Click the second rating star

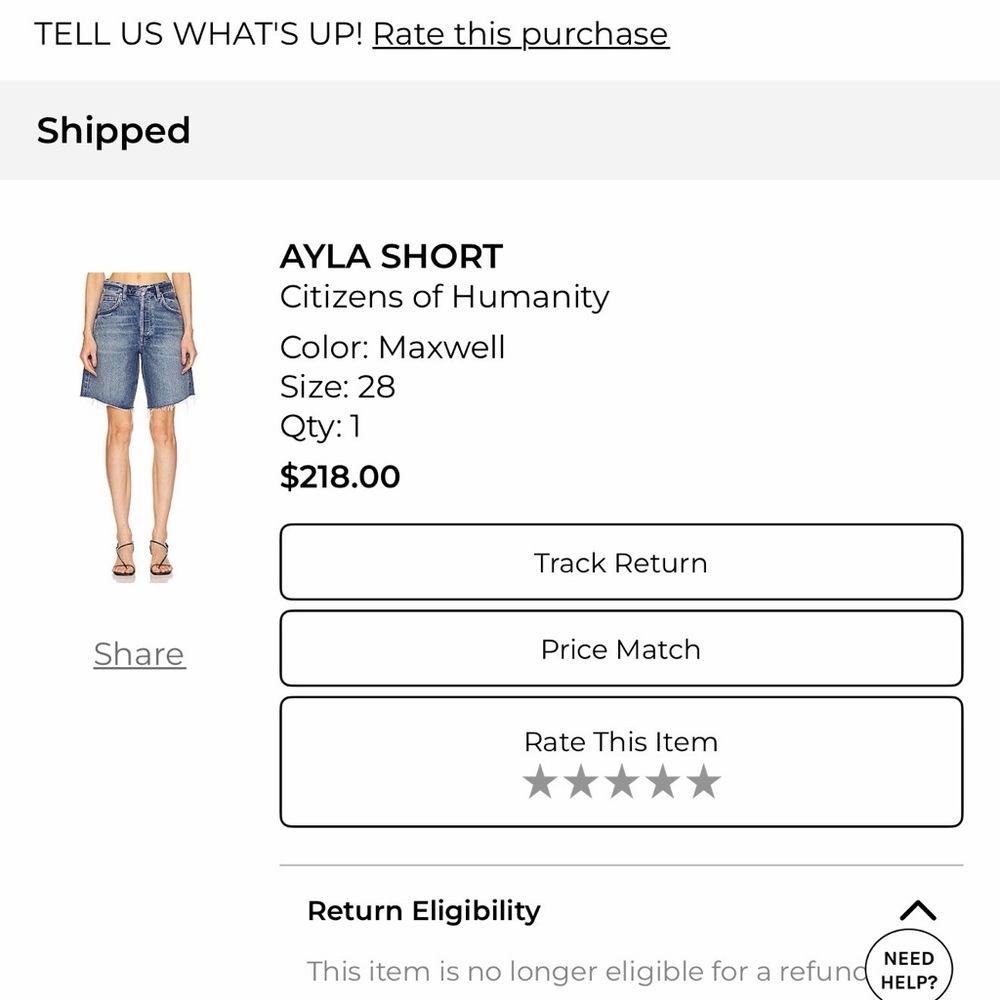click(x=581, y=781)
